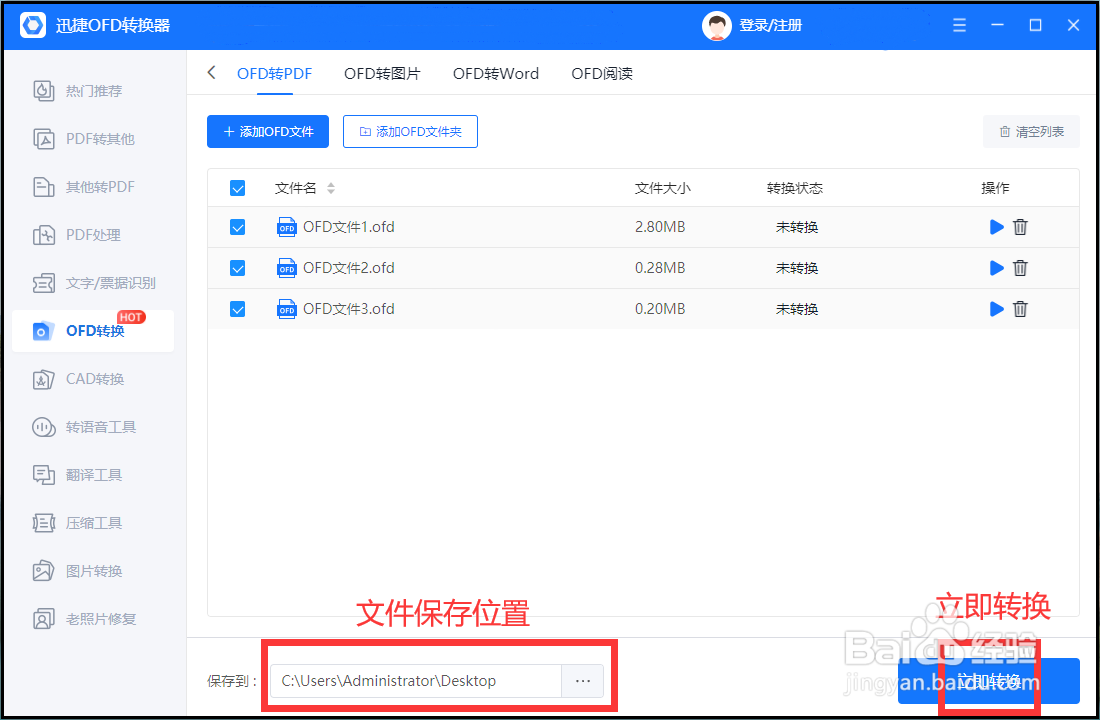Image resolution: width=1100 pixels, height=720 pixels.
Task: Delete OFD文件3.ofd using trash icon
Action: click(x=1021, y=309)
